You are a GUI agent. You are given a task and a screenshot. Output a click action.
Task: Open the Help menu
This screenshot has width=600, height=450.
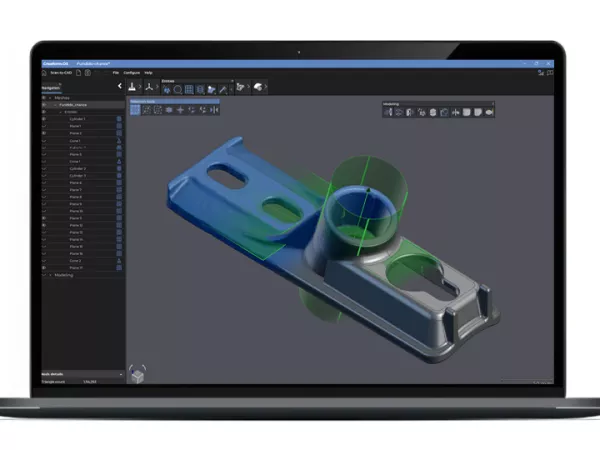(148, 73)
